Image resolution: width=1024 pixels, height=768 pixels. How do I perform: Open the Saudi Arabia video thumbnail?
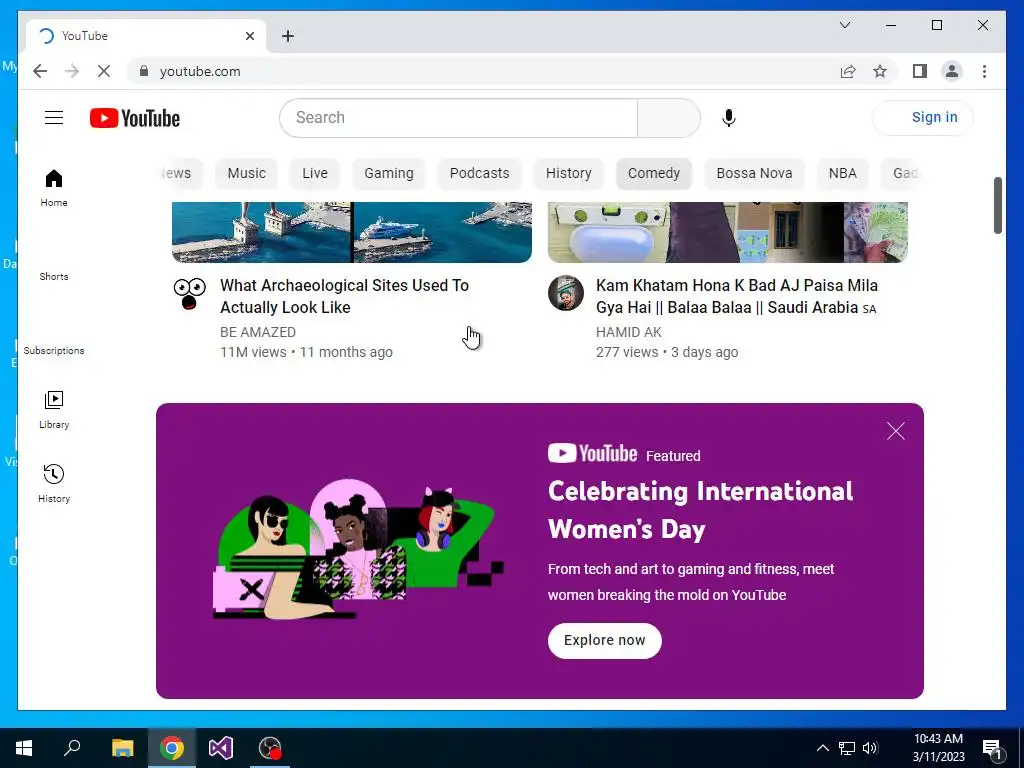click(728, 232)
